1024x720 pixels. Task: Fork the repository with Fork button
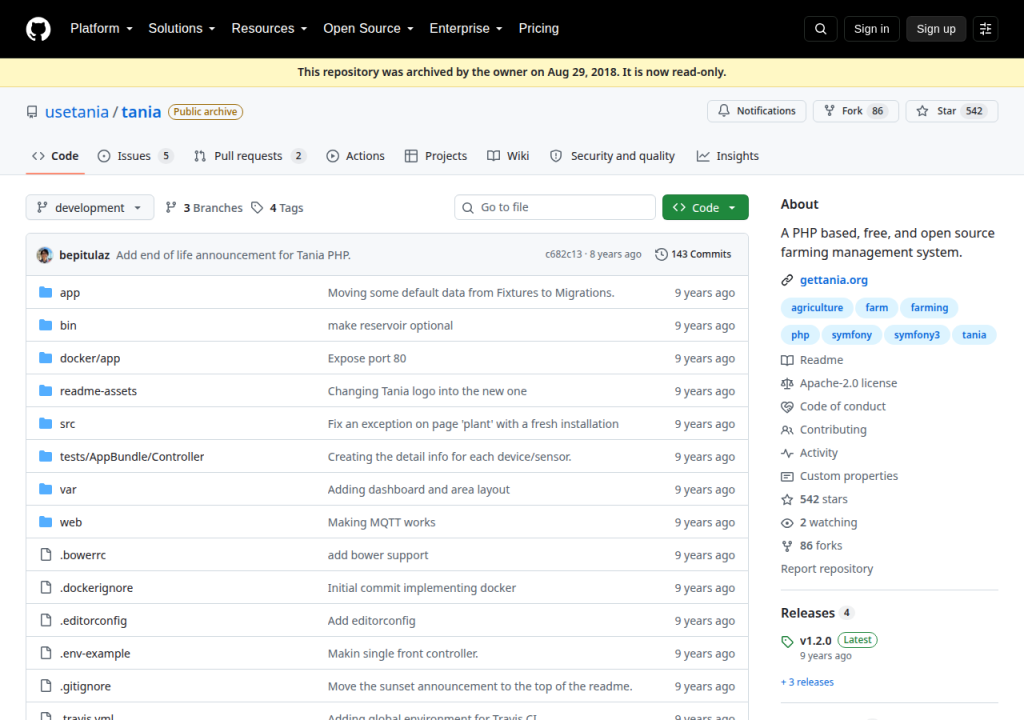pyautogui.click(x=856, y=110)
